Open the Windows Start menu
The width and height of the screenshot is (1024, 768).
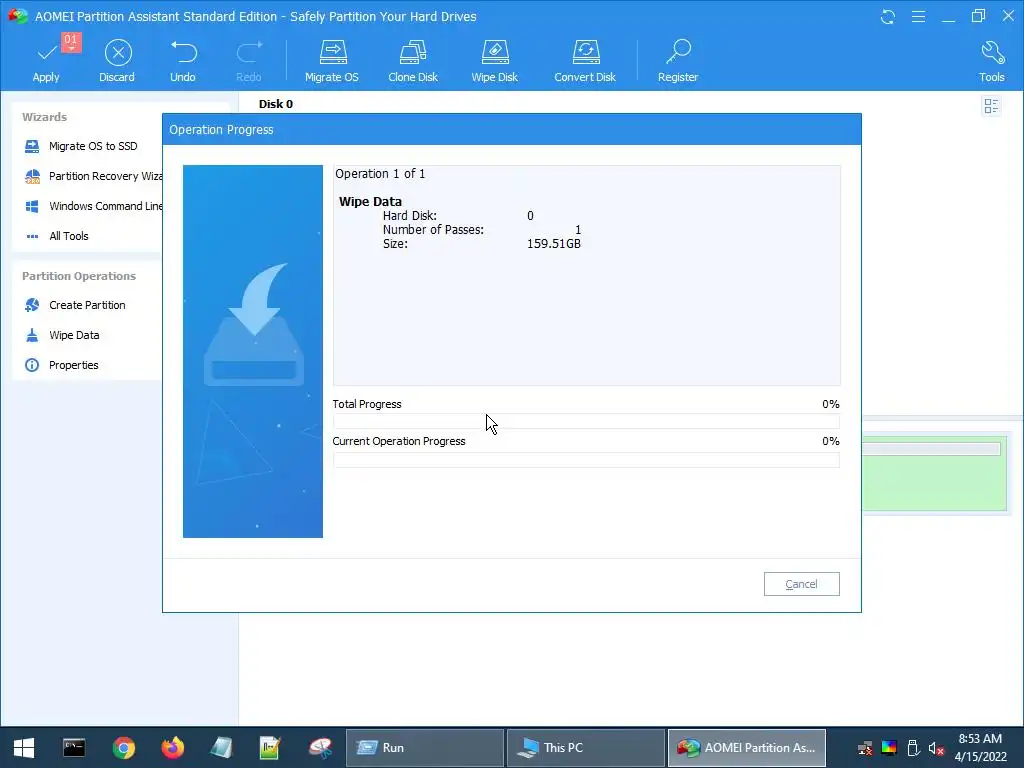(24, 748)
